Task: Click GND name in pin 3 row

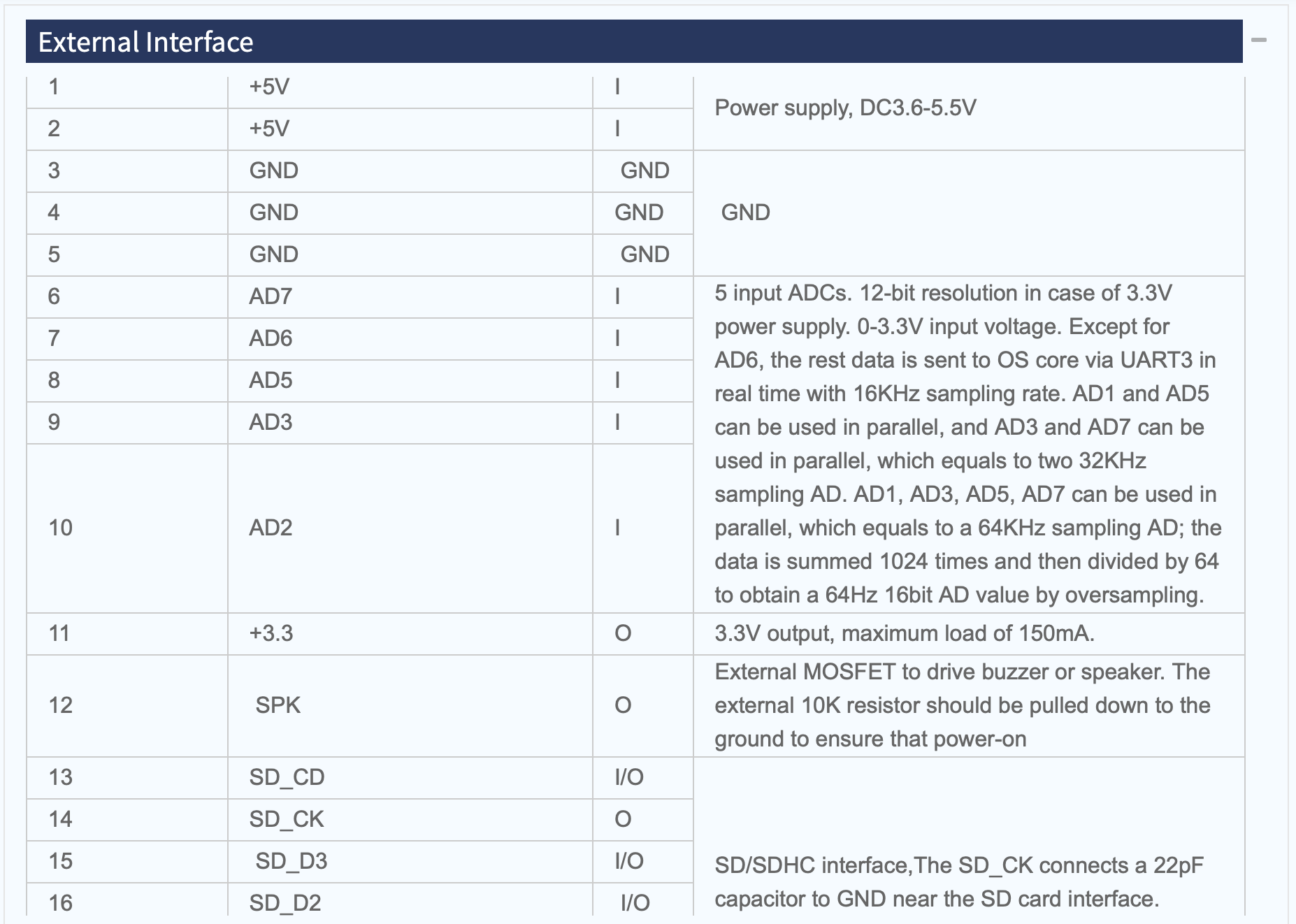Action: tap(274, 171)
